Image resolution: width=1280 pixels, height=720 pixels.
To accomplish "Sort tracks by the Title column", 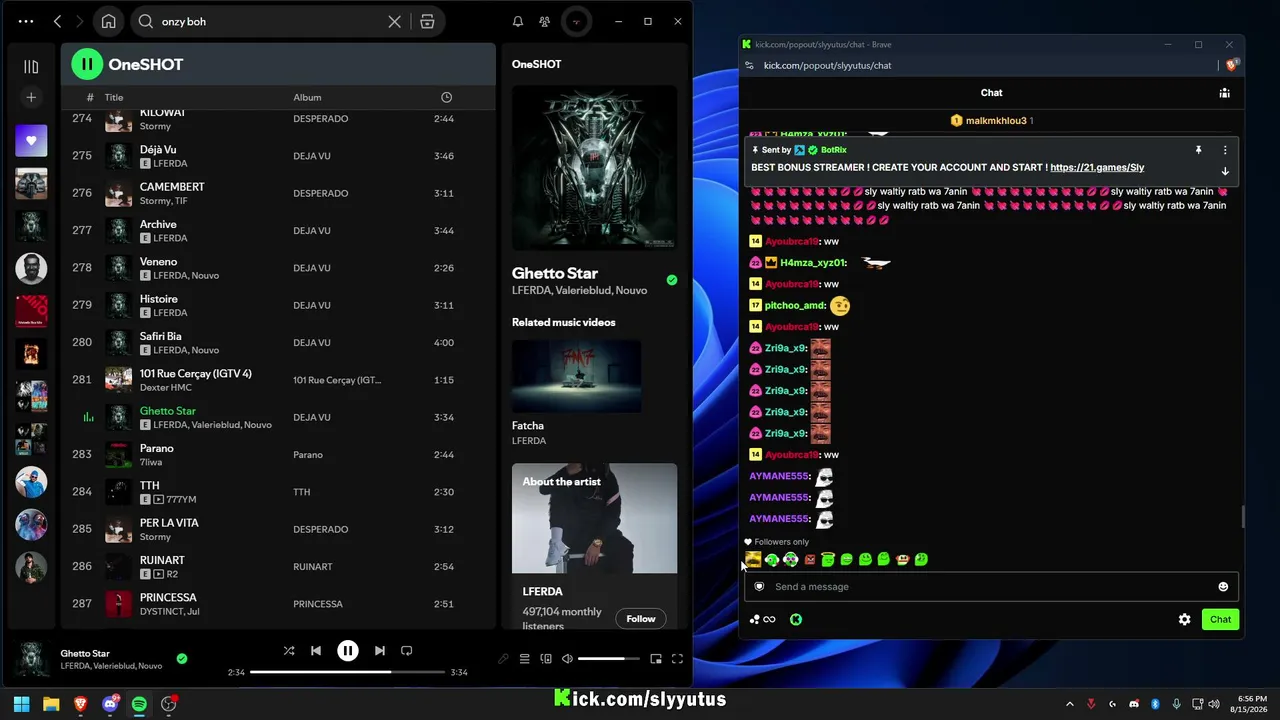I will point(114,97).
